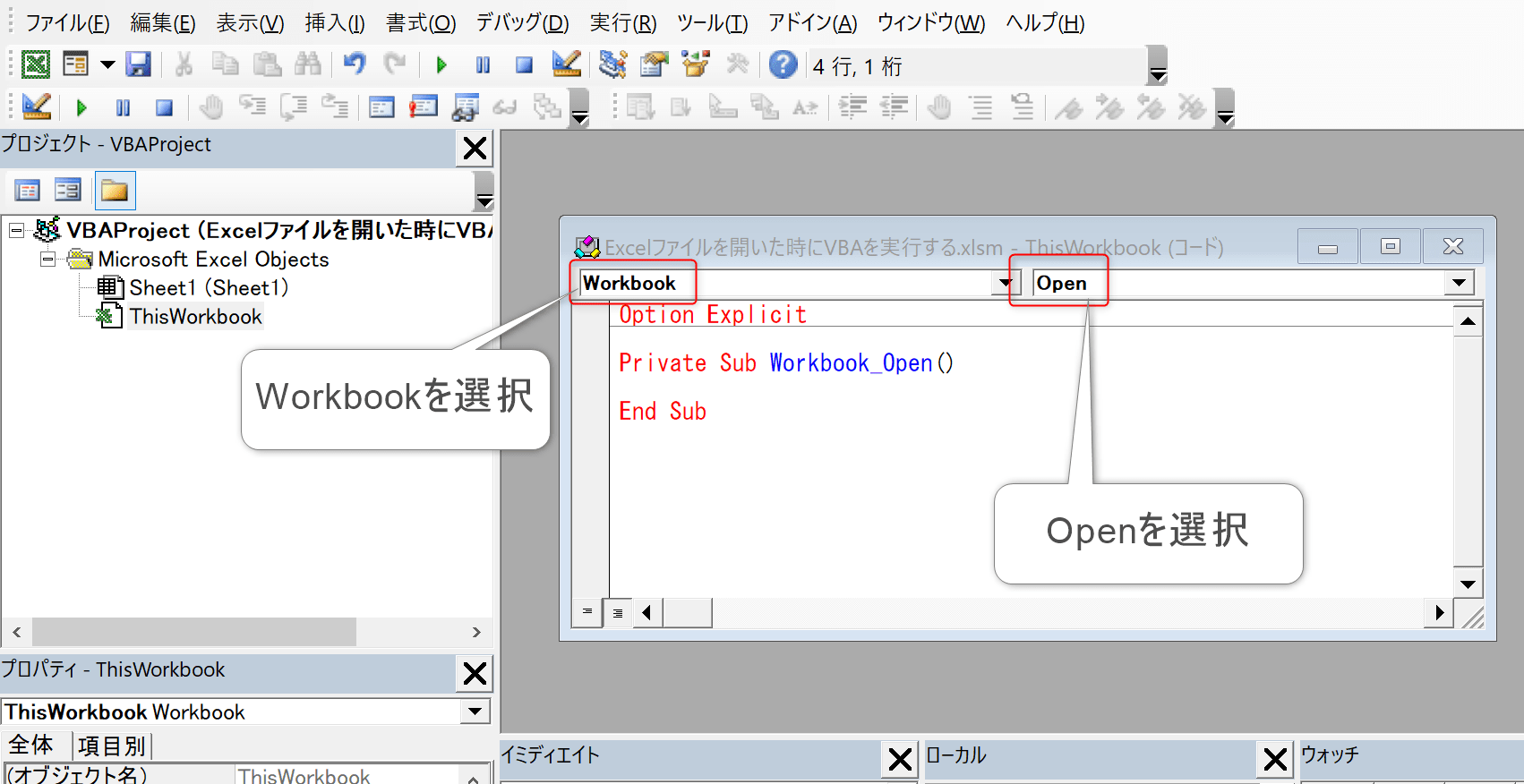Open the デバッグ(D) menu
The image size is (1524, 784).
click(x=522, y=23)
